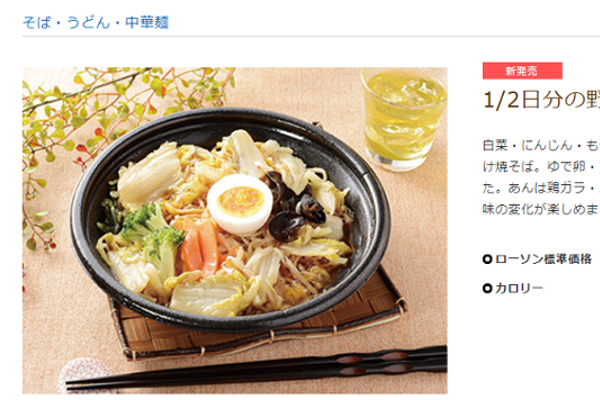Click the description line starting 味の変化が楽しめま
Screen dimensions: 600x400
tap(541, 209)
